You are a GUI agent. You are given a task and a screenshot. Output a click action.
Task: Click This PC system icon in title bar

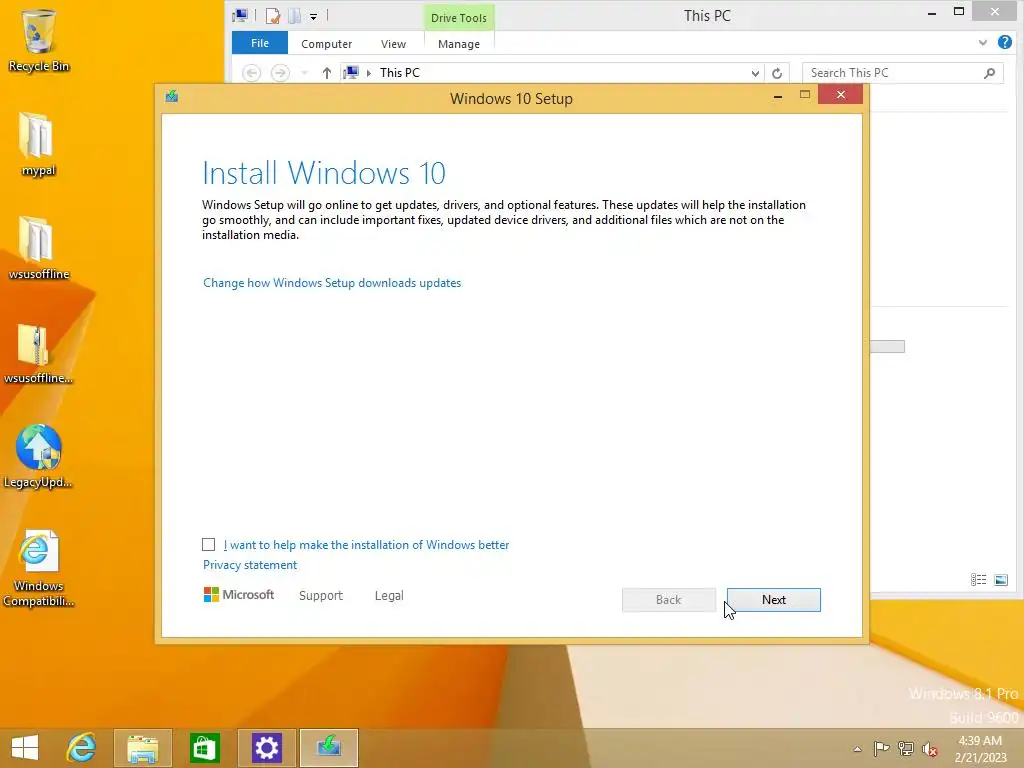240,16
